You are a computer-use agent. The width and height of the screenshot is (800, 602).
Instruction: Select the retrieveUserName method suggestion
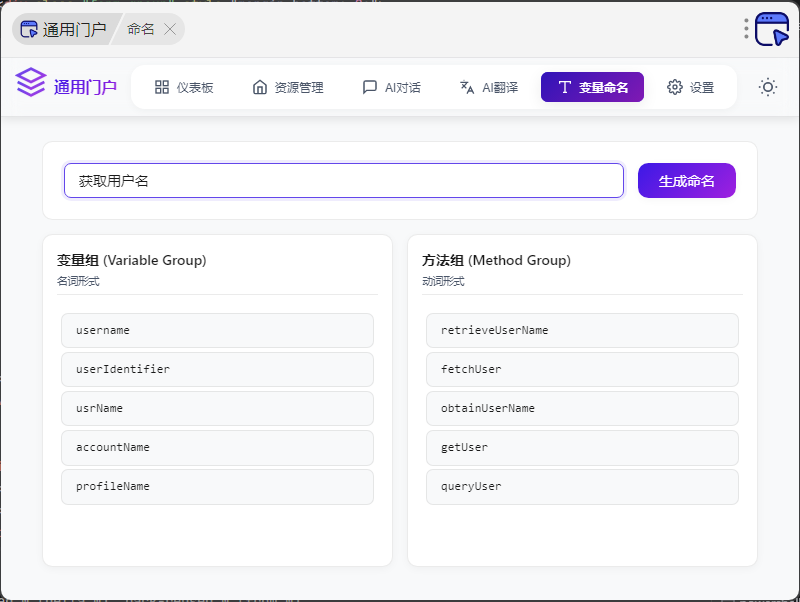point(582,330)
